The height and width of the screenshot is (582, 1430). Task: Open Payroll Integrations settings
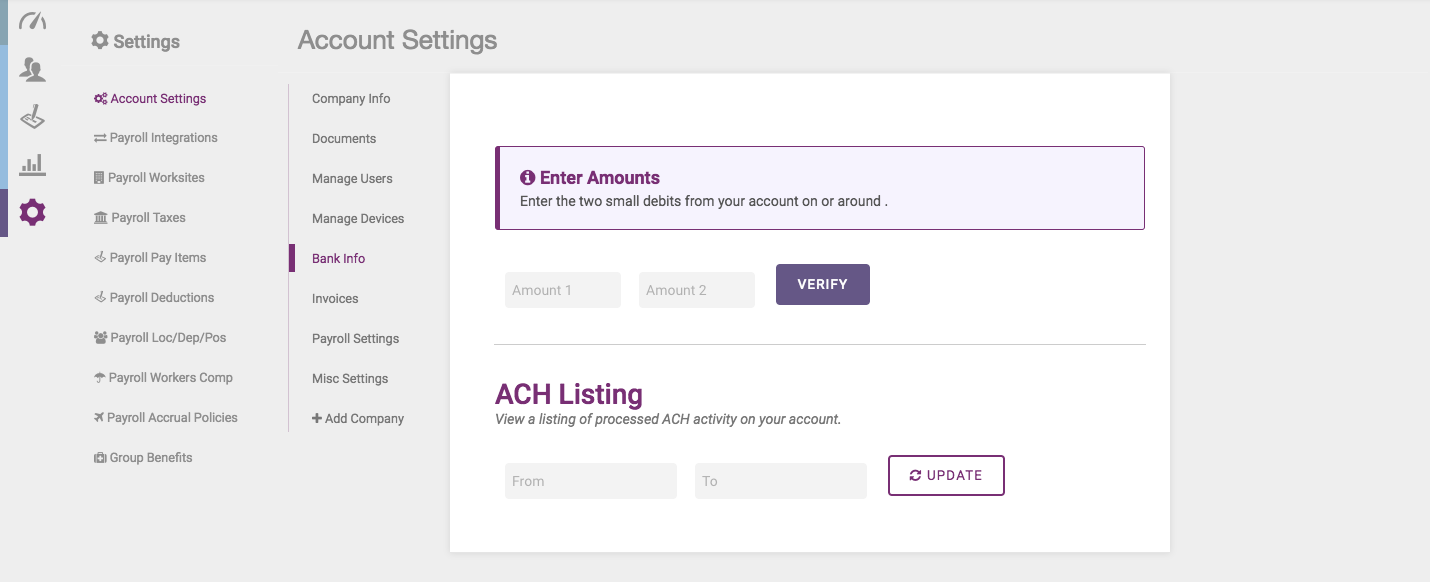click(x=155, y=138)
